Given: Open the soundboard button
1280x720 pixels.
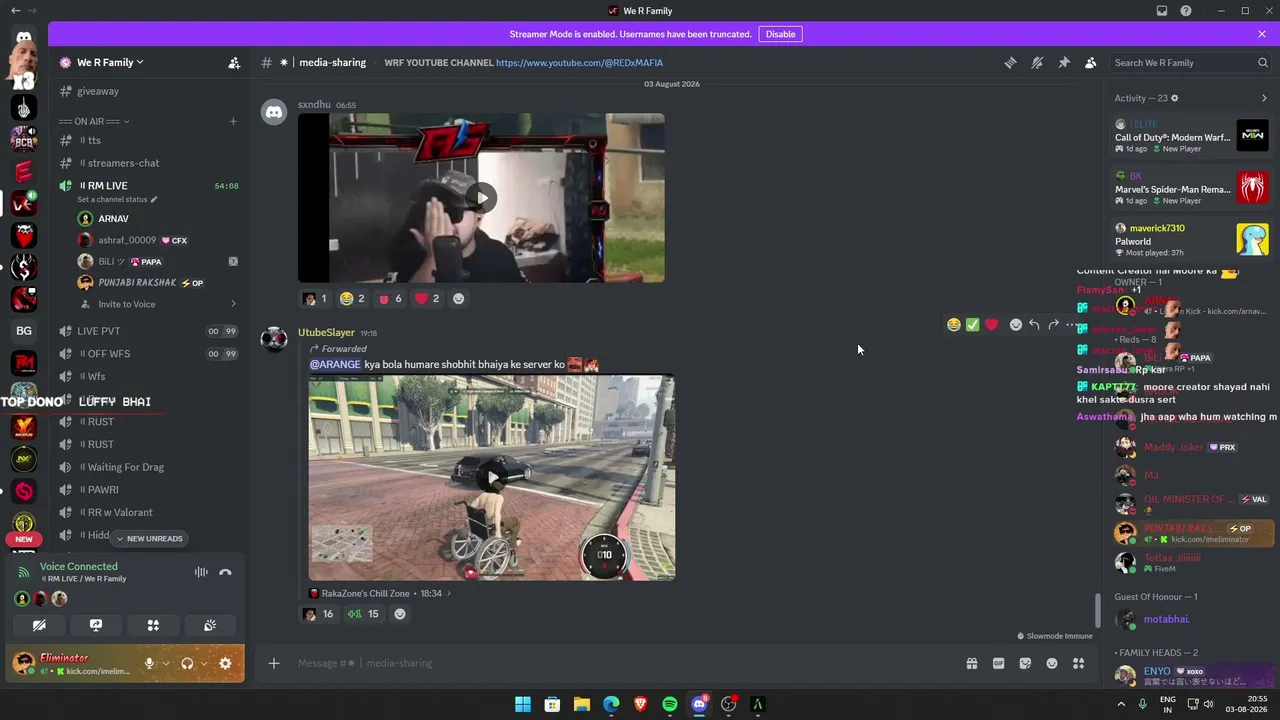Looking at the screenshot, I should pos(210,625).
